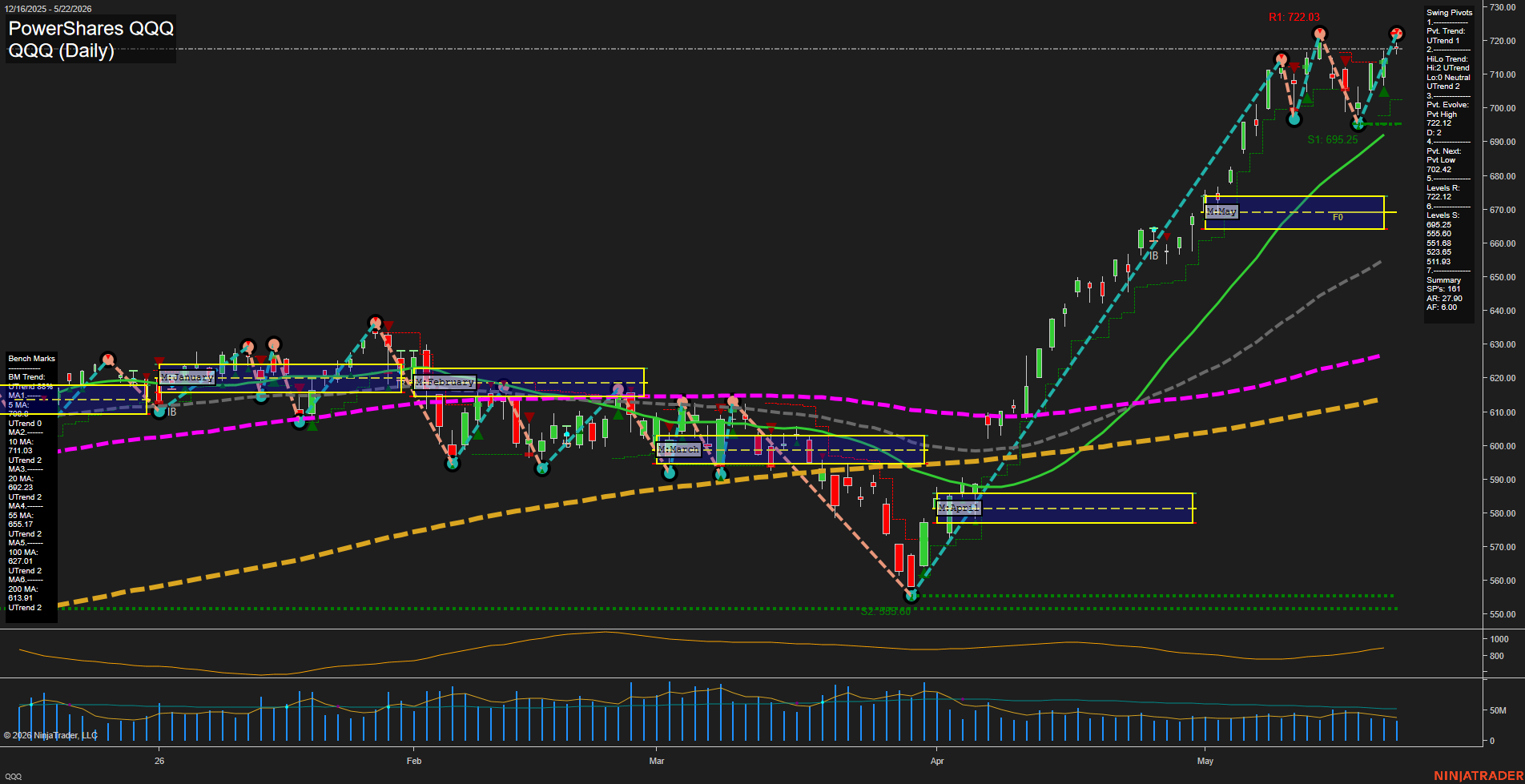1525x784 pixels.
Task: Click the BM Trend: row in Bench Marks
Action: 27,377
